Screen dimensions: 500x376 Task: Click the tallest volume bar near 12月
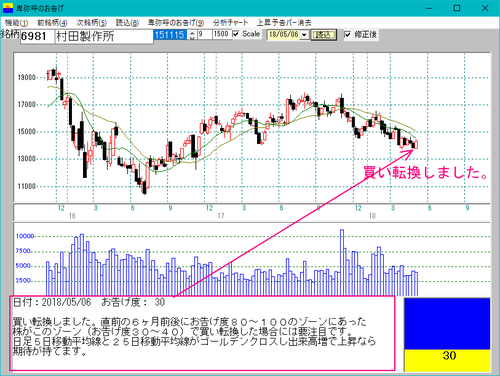[342, 262]
